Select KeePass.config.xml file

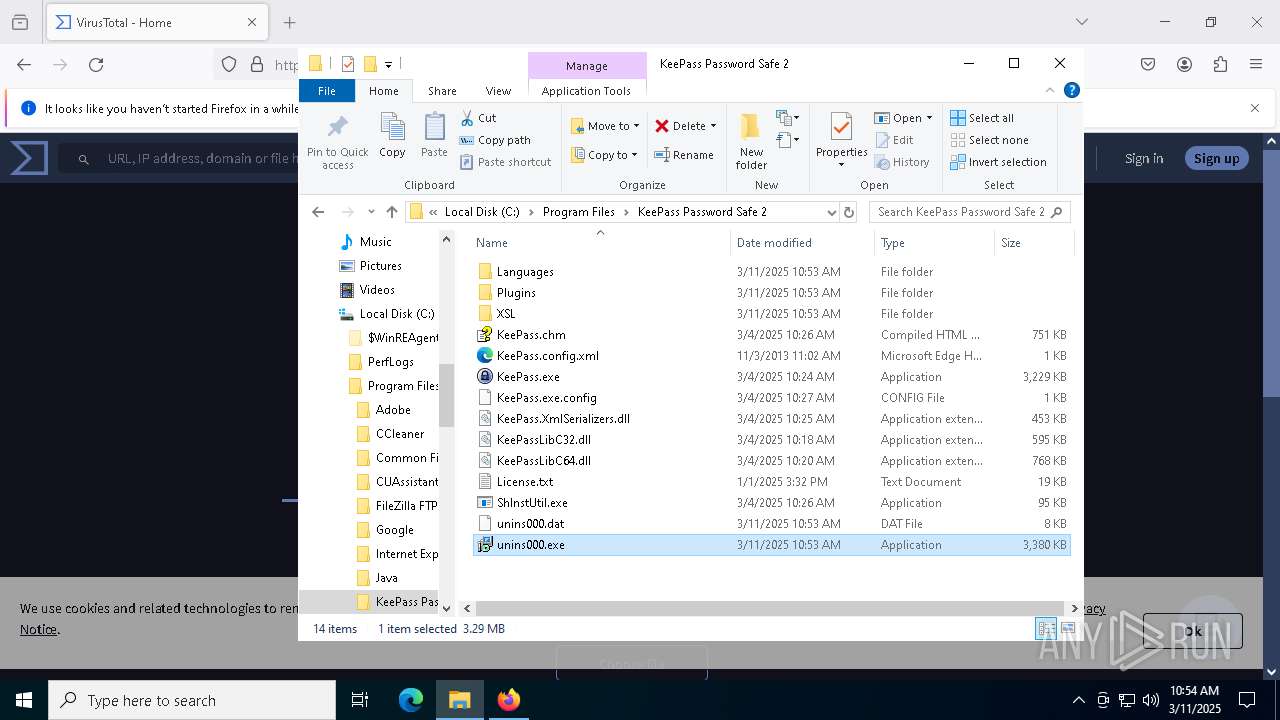[548, 356]
